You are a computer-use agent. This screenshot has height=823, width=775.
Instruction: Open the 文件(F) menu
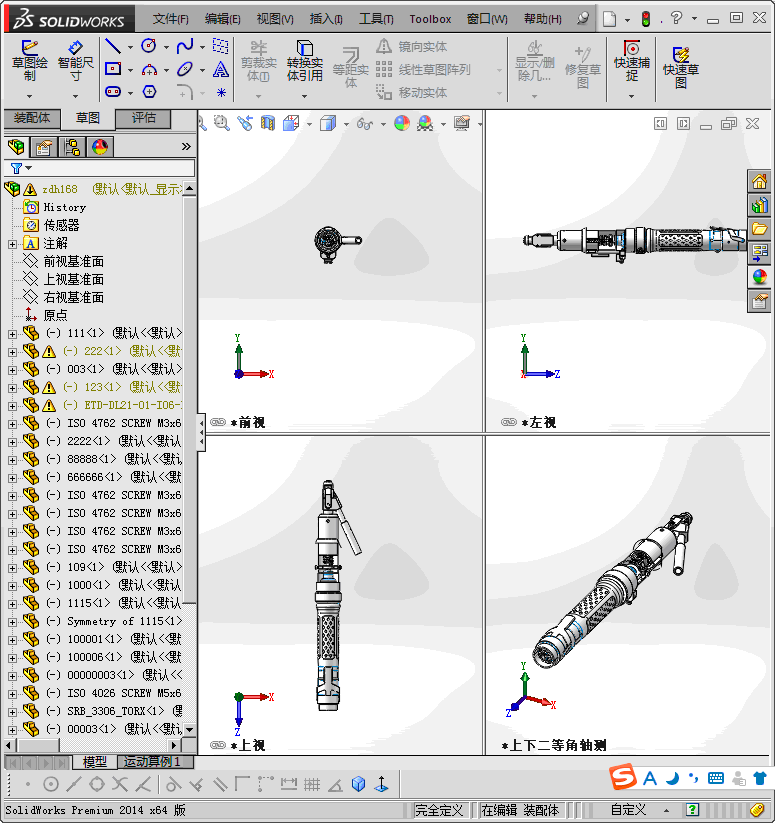(x=171, y=19)
